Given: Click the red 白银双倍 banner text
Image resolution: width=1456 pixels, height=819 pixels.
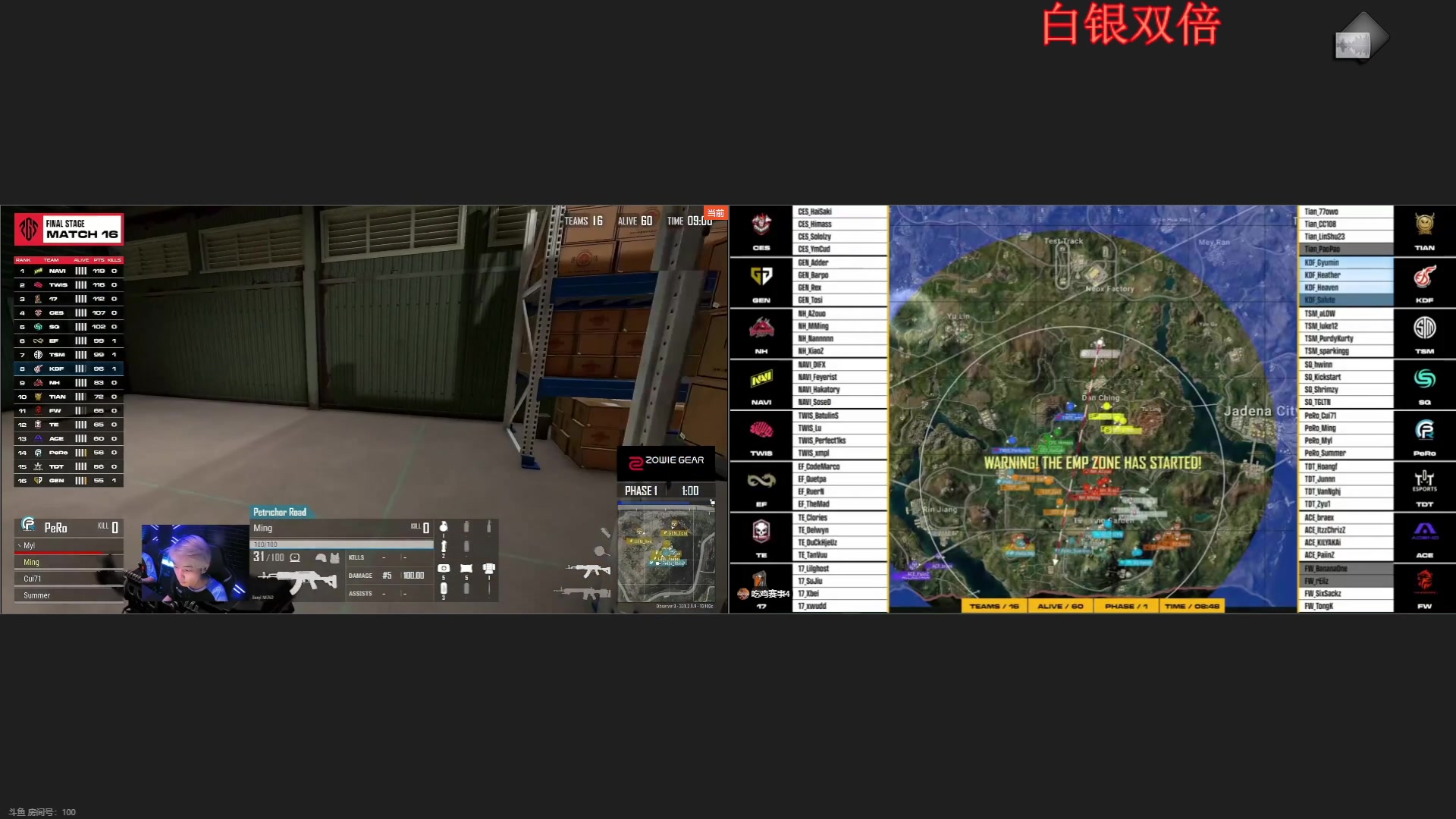Looking at the screenshot, I should (x=1131, y=25).
